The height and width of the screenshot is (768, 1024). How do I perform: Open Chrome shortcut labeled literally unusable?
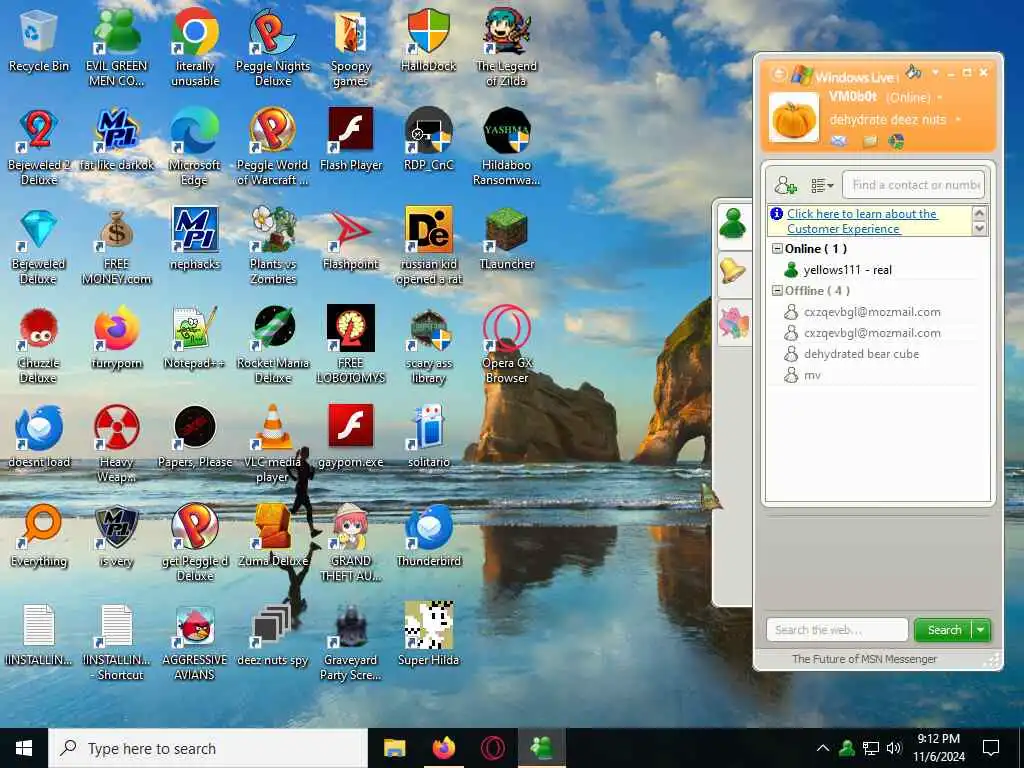195,46
